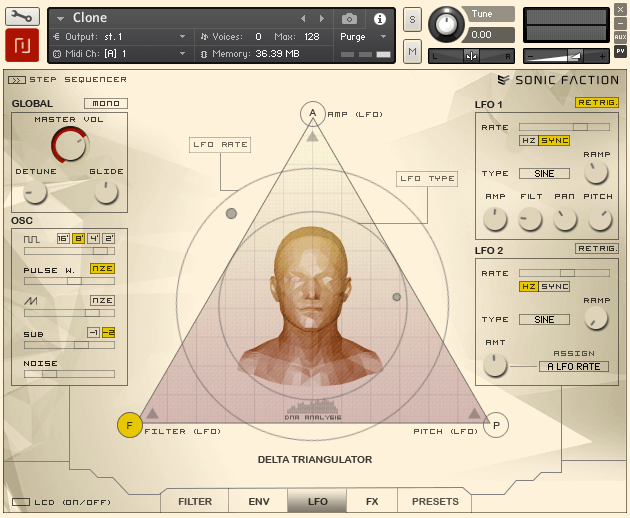Image resolution: width=630 pixels, height=518 pixels.
Task: Switch to the FILTER tab
Action: tap(195, 502)
